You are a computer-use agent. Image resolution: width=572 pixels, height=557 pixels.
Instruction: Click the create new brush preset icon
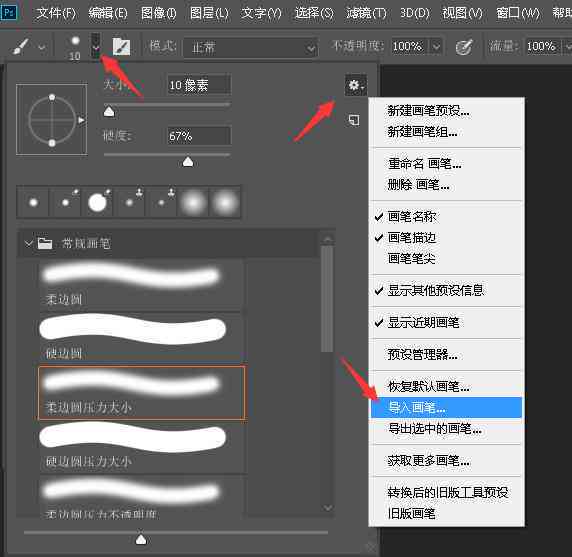point(354,120)
